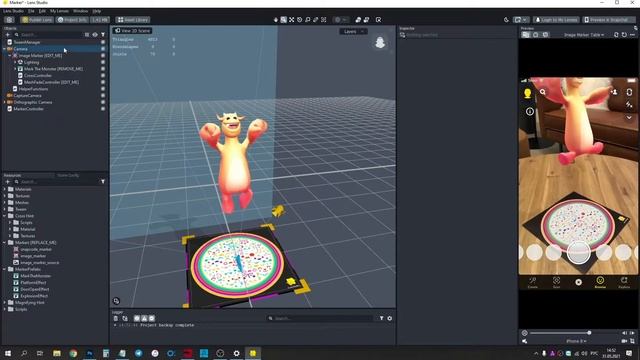Click the rotate tool in the toolbar

(x=300, y=20)
